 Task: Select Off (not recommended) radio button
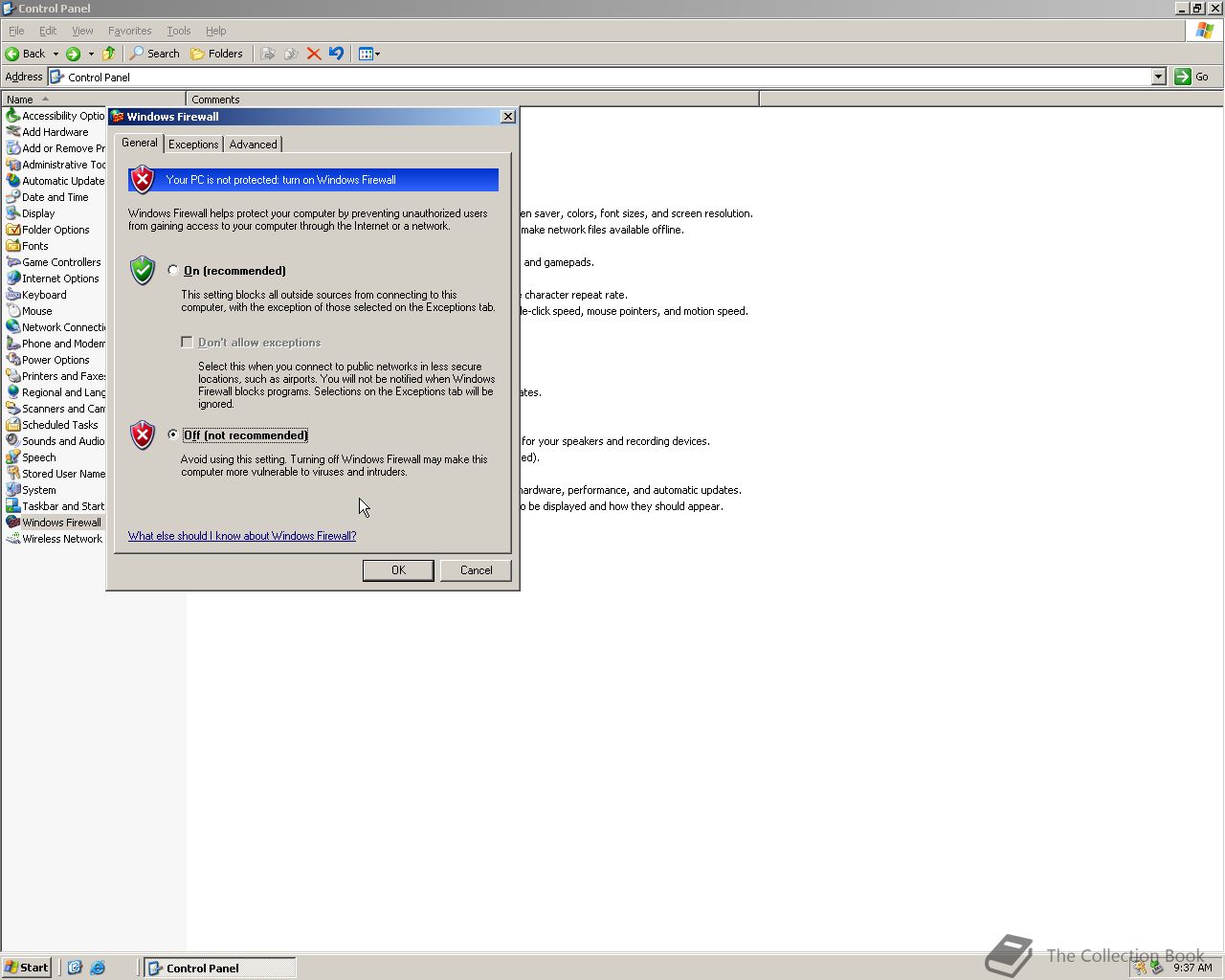click(173, 434)
